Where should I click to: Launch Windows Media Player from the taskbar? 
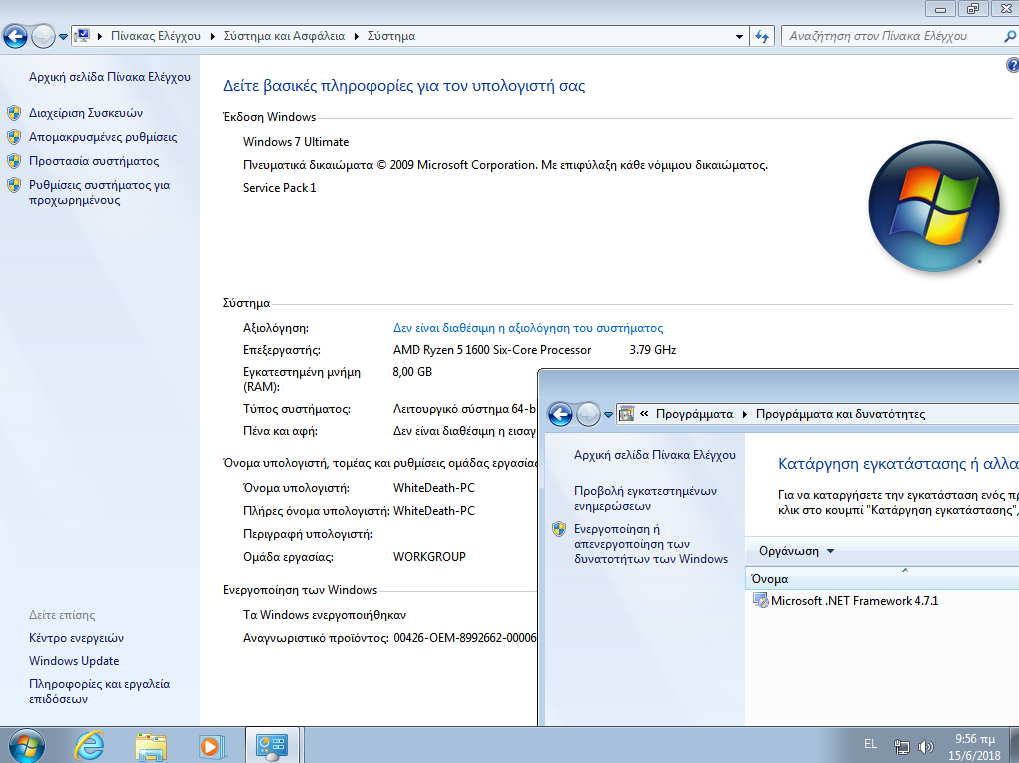click(211, 746)
